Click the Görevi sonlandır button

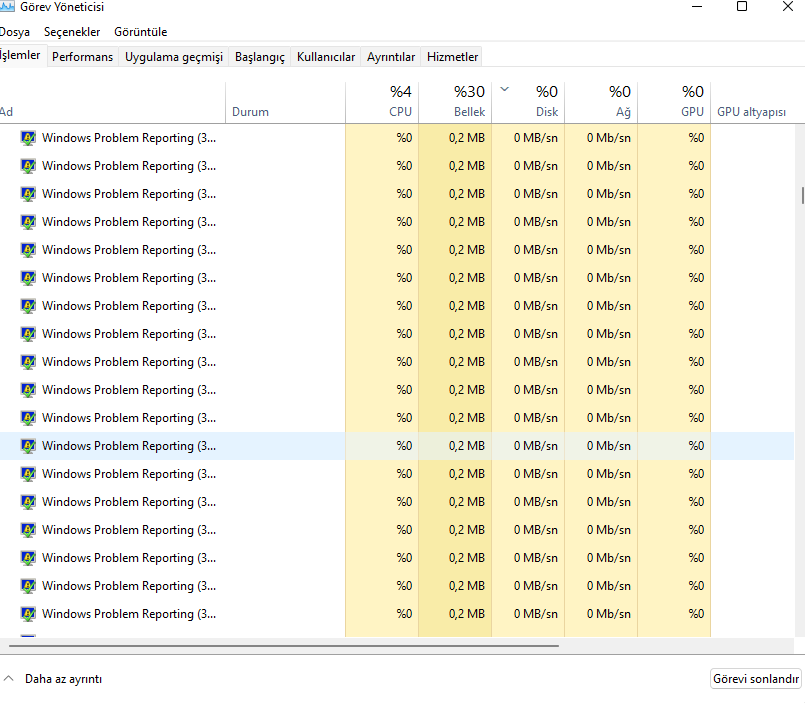(756, 679)
